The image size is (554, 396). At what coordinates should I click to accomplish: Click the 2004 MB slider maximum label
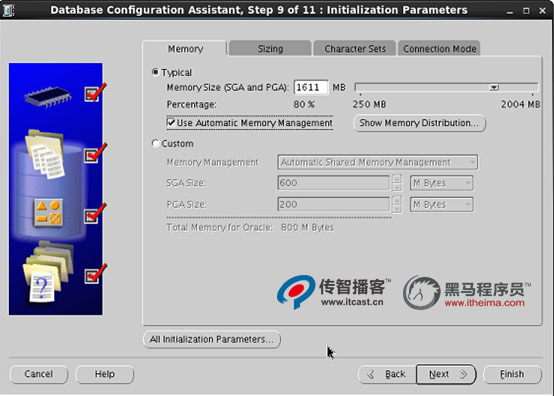coord(520,105)
